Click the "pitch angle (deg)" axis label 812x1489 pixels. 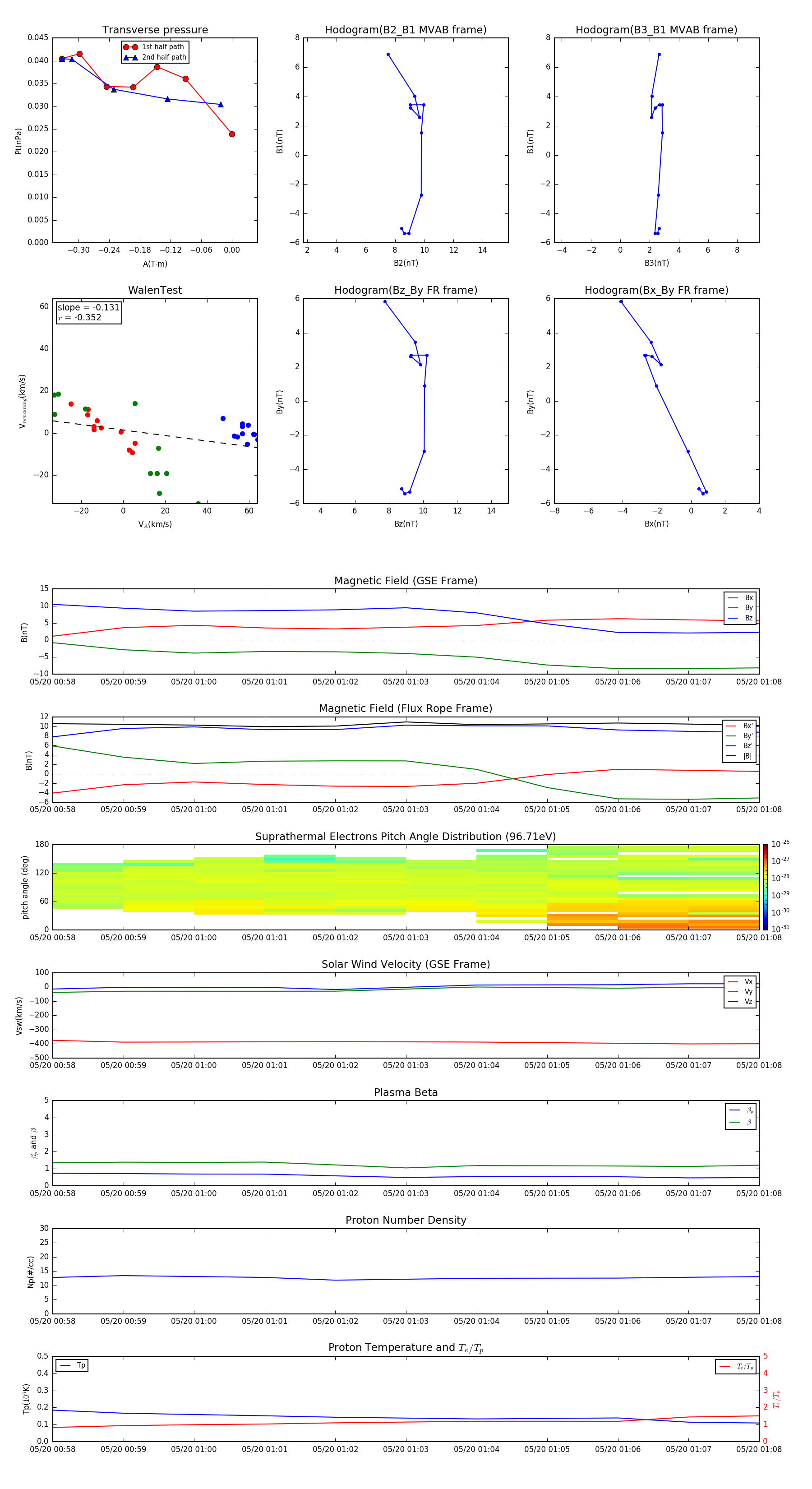tap(25, 887)
